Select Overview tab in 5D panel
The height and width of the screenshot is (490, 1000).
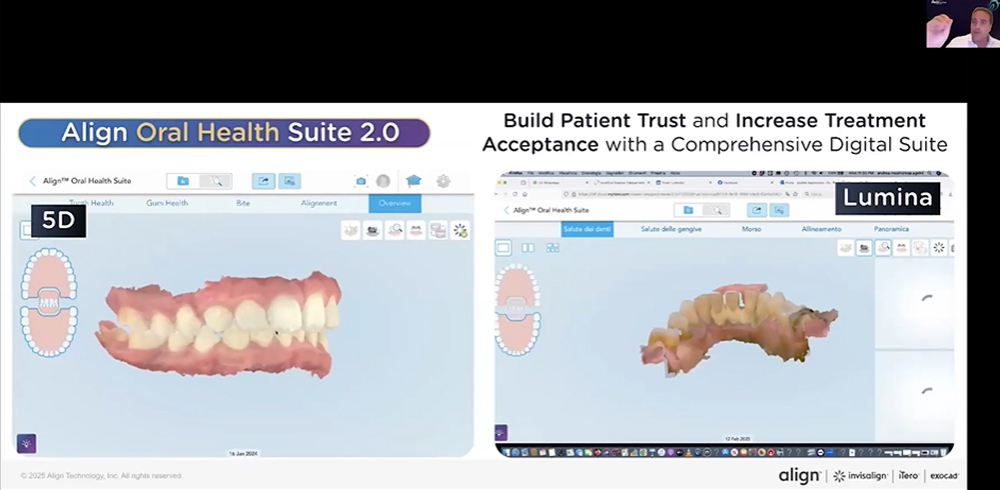[x=395, y=203]
